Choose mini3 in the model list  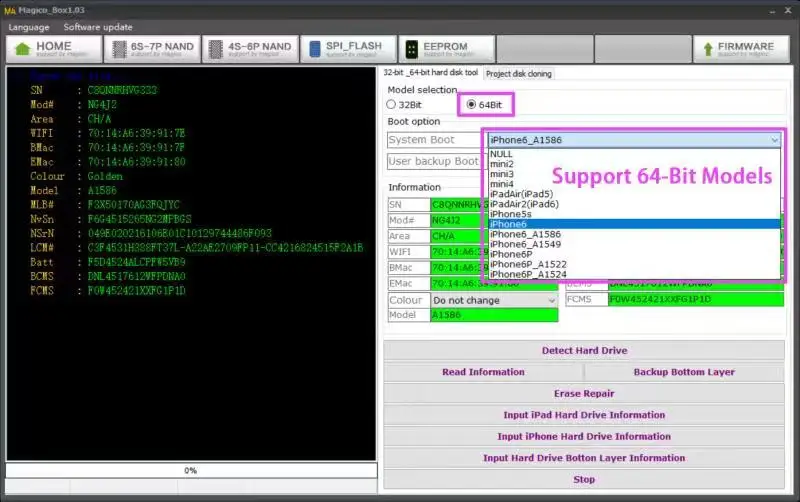pos(634,174)
